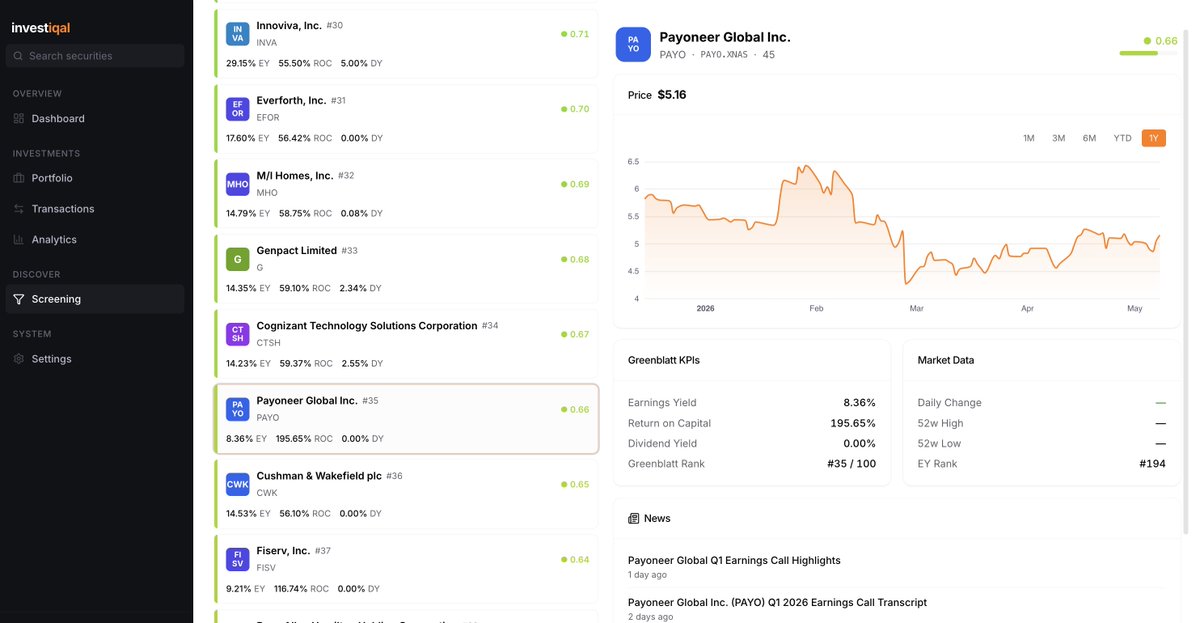Open the M/I Homes, Inc. stock card
The width and height of the screenshot is (1200, 623).
coord(406,193)
